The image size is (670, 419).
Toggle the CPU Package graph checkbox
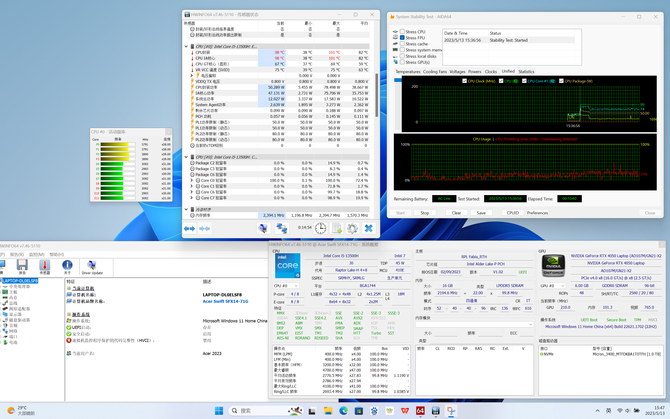point(561,81)
